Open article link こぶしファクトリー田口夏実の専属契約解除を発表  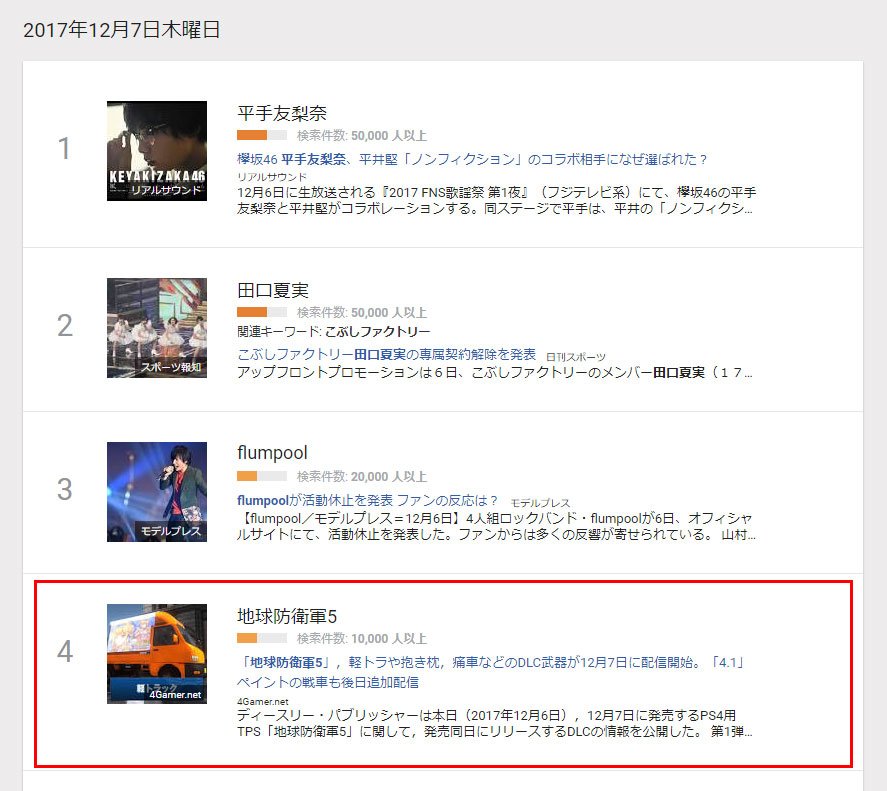pos(386,354)
